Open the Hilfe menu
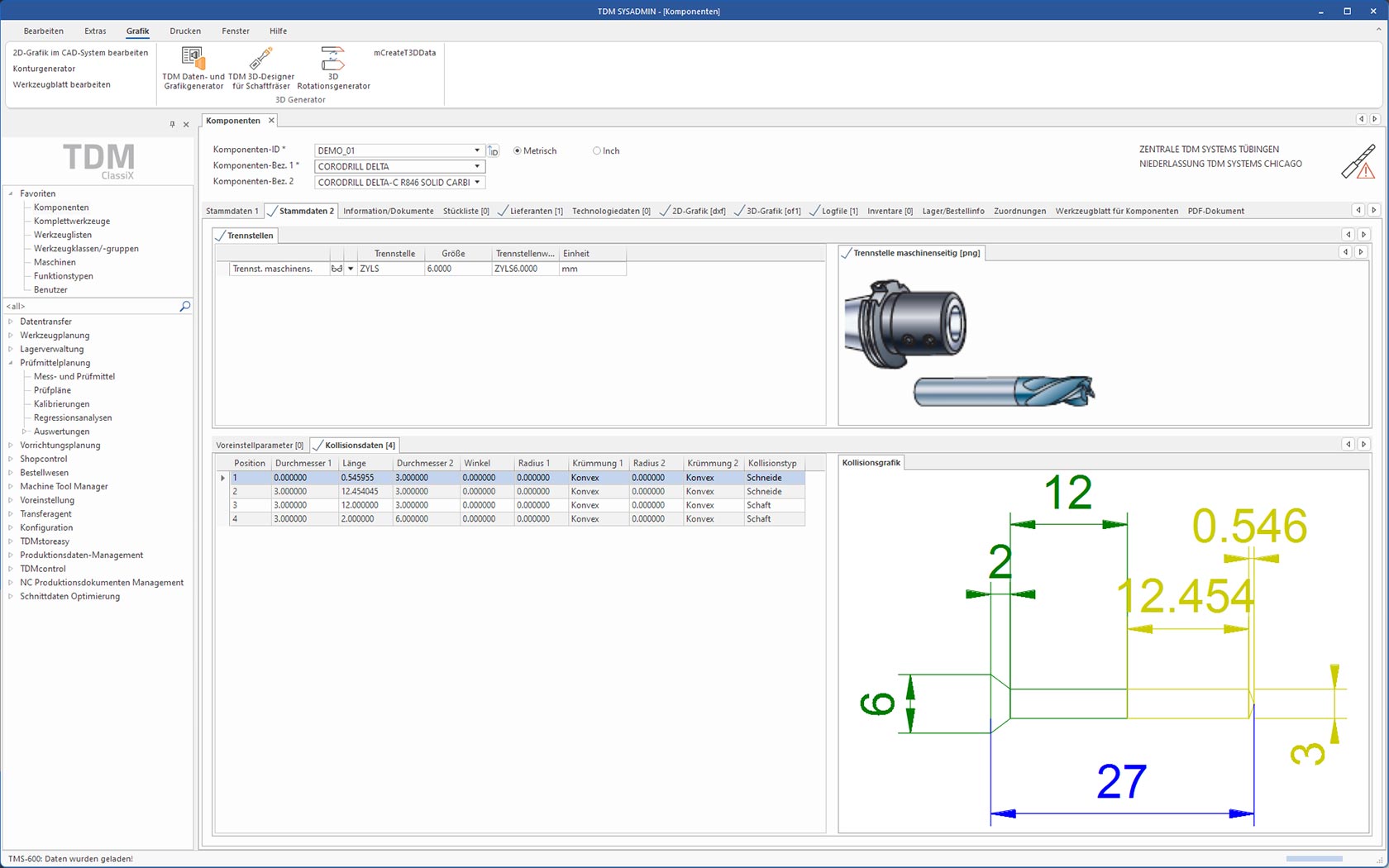Screen dimensions: 1389x868 click(x=278, y=31)
